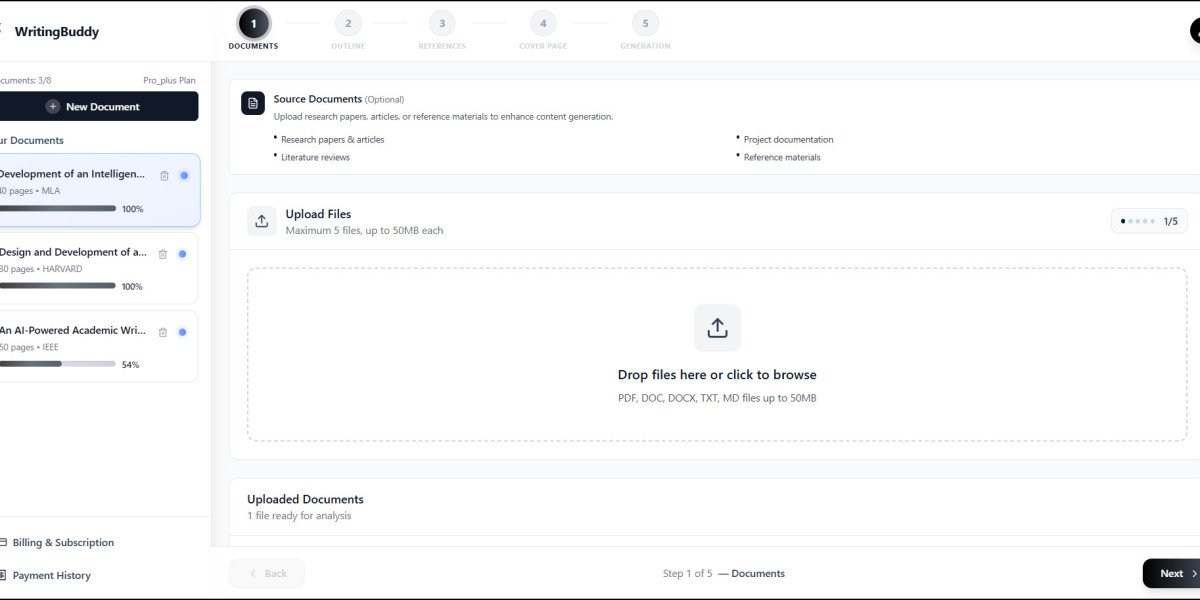Screen dimensions: 1200x600
Task: Go to step 2 Outline
Action: coord(348,23)
